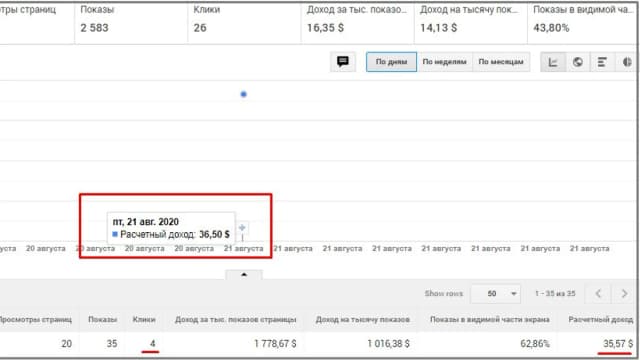640x360 pixels.
Task: Switch chart grouping to По месяцам
Action: (501, 62)
